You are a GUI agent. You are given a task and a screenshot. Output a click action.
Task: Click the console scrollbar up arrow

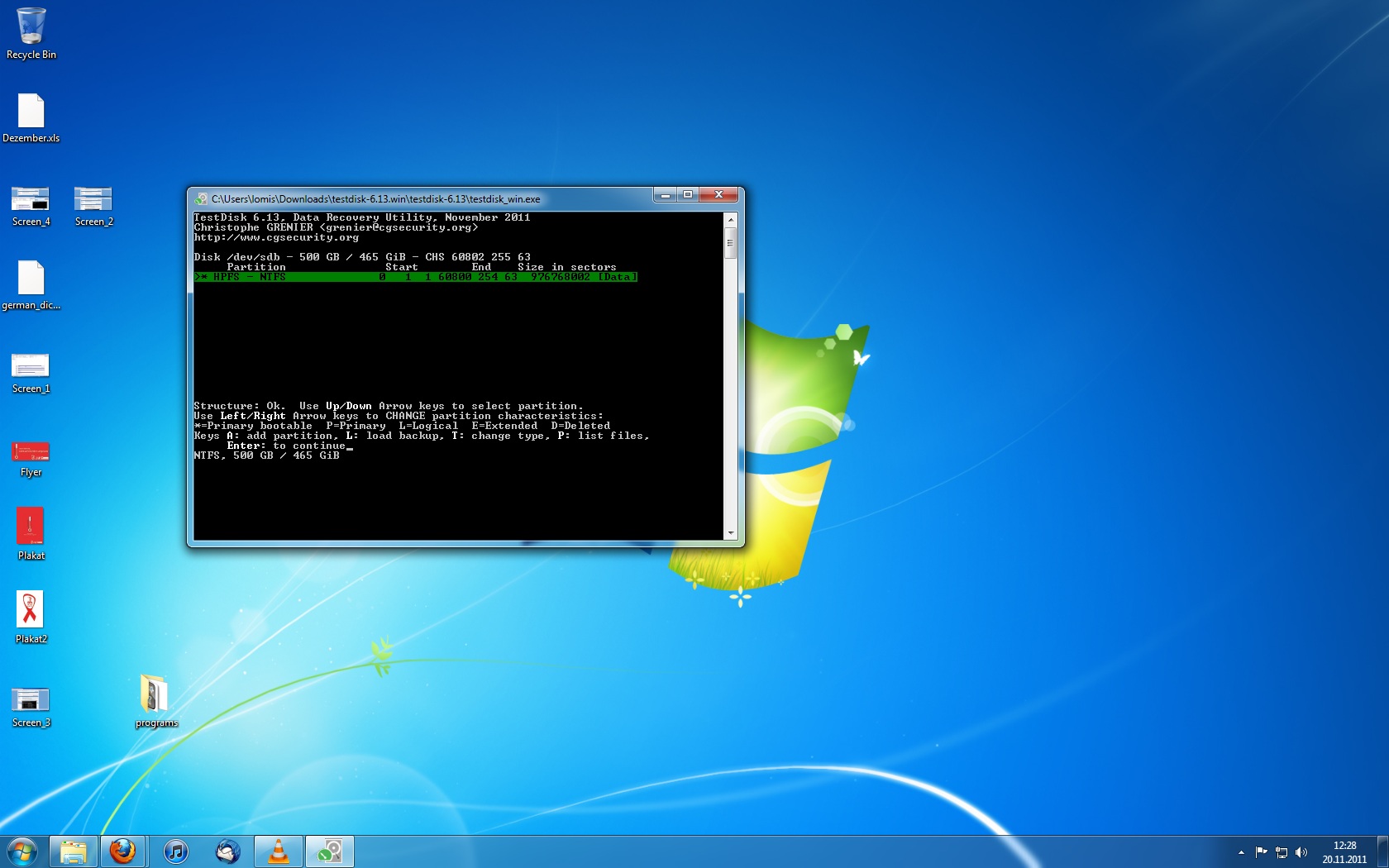pos(730,220)
